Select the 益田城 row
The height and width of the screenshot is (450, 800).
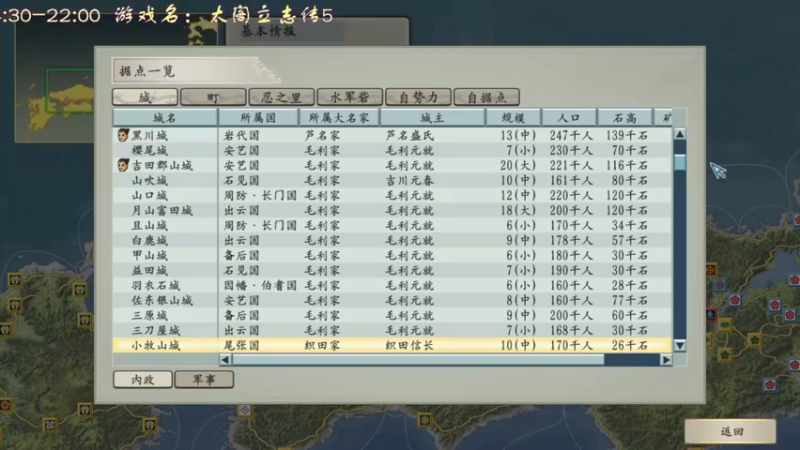(392, 270)
